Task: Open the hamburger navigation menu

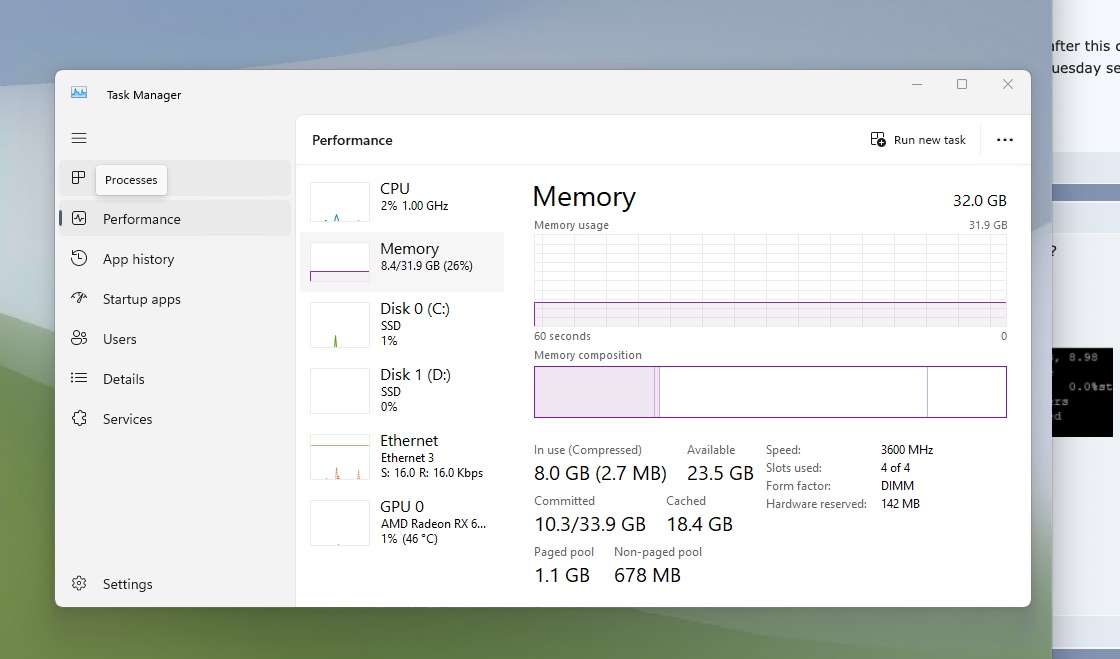Action: coord(79,139)
